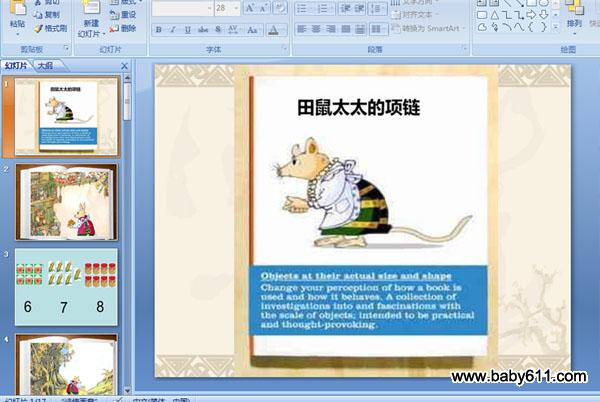Toggle Bold formatting
This screenshot has width=600, height=402.
pos(158,29)
